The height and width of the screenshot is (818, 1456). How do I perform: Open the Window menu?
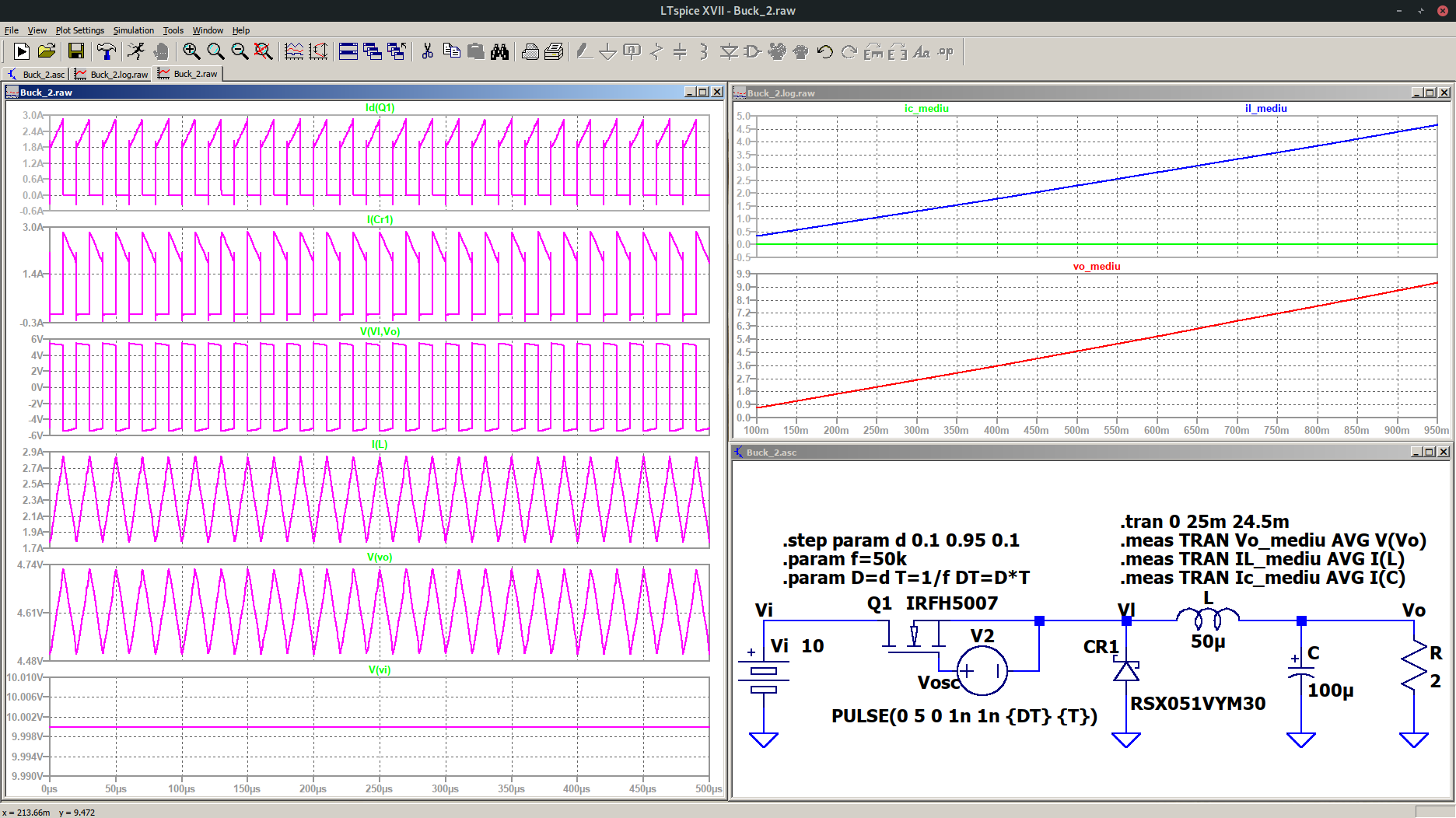pos(208,30)
